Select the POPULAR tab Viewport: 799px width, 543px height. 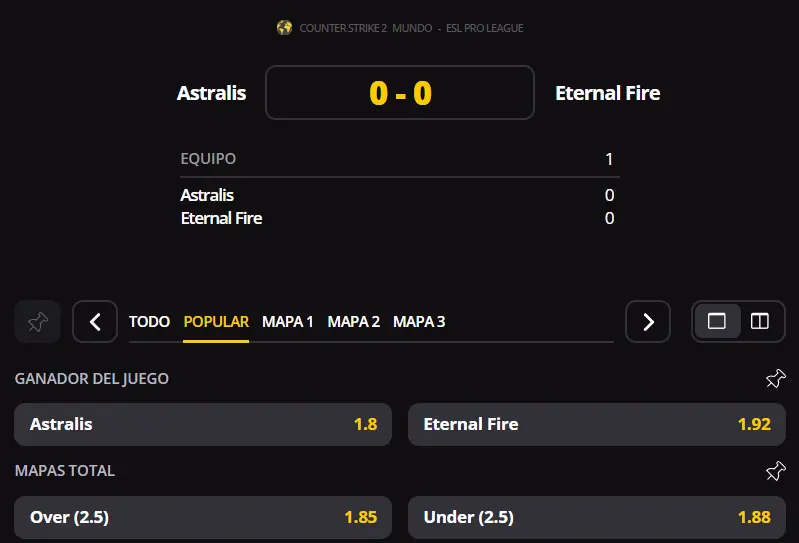(x=216, y=321)
